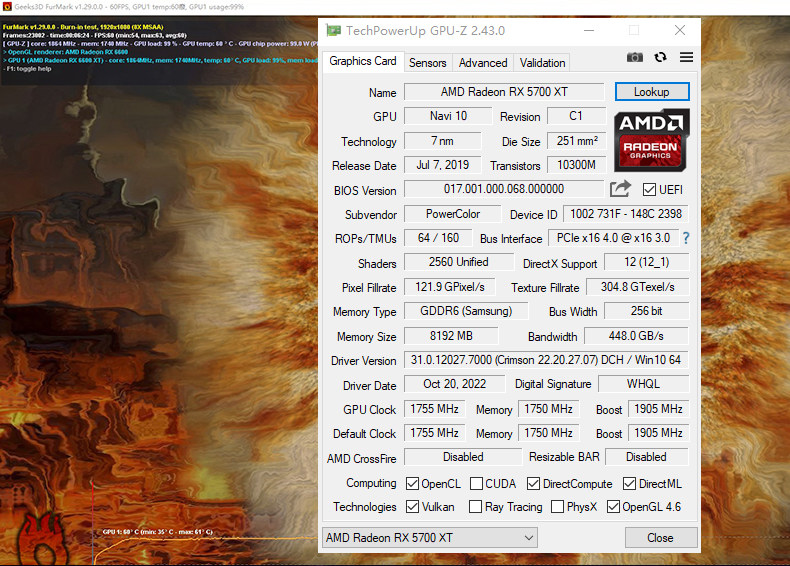Click the Subvendor field PowerColor

click(x=453, y=214)
